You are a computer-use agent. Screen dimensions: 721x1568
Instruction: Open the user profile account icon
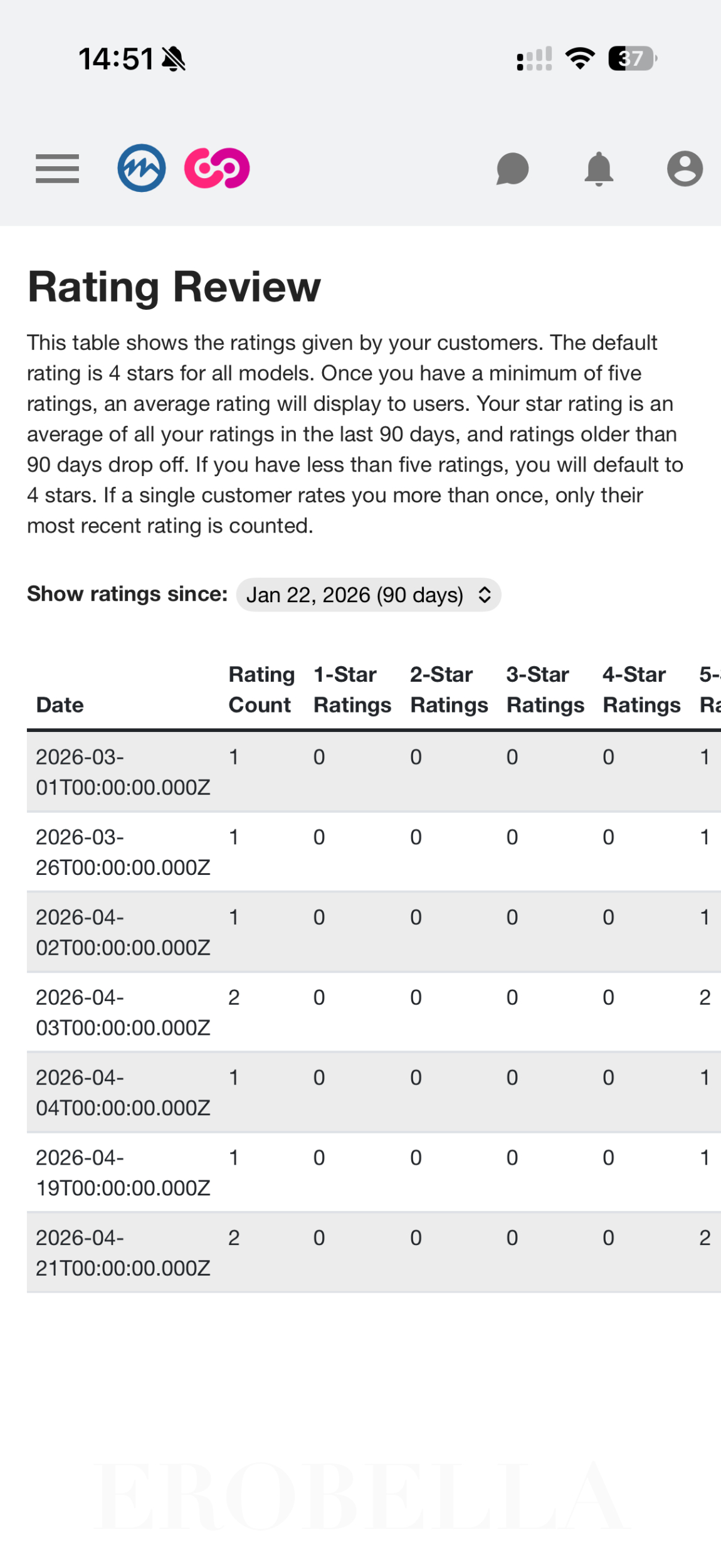(685, 169)
